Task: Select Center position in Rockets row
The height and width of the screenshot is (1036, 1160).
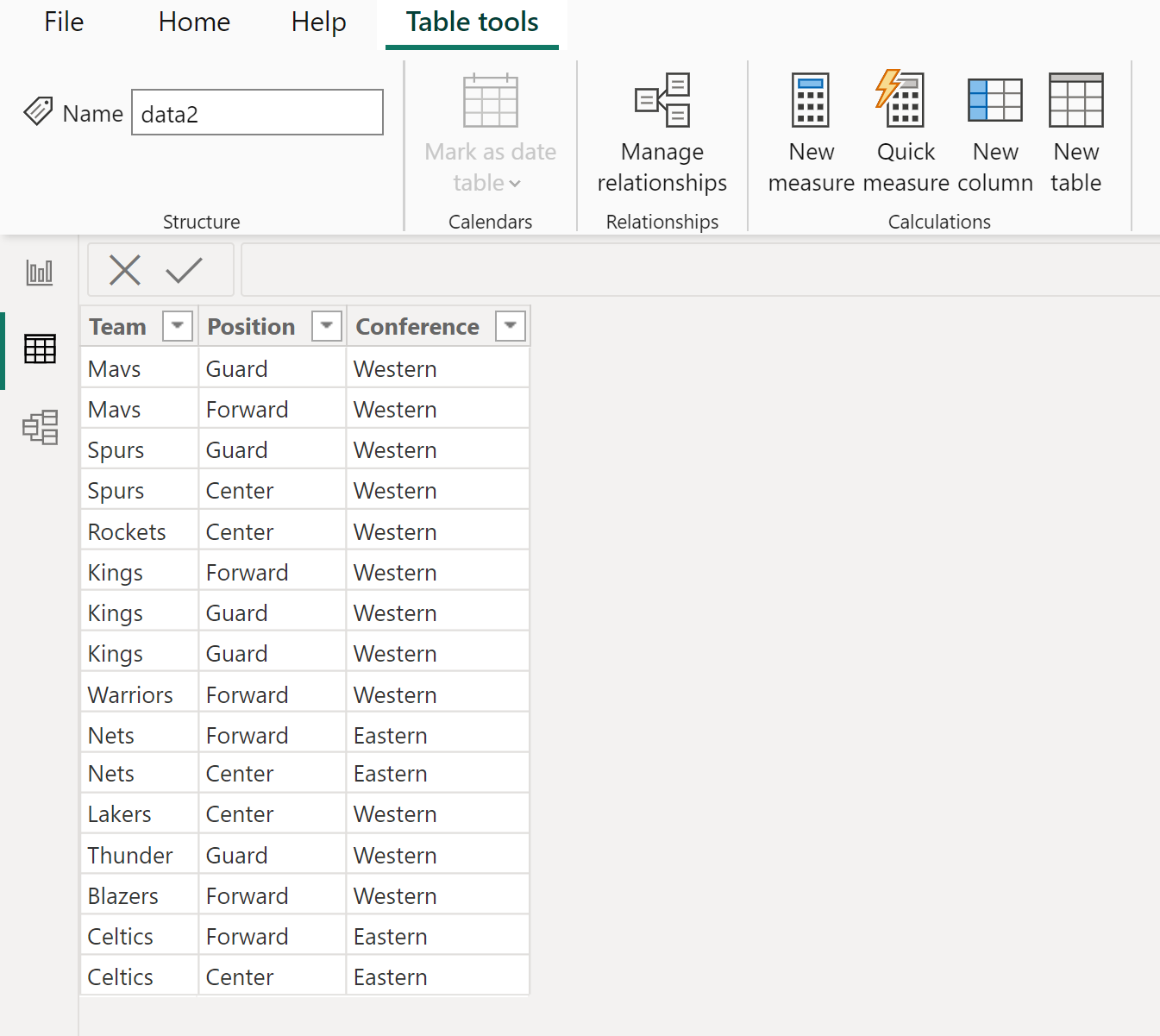Action: [x=273, y=531]
